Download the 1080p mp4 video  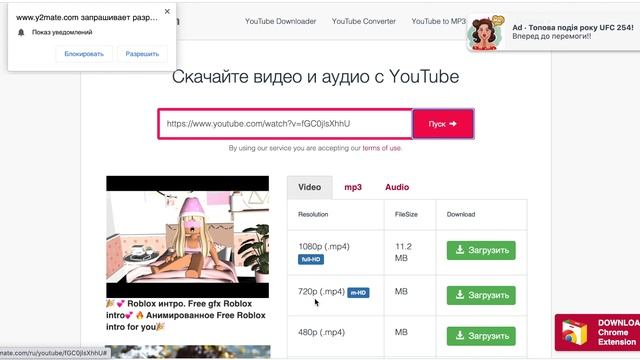[x=481, y=250]
